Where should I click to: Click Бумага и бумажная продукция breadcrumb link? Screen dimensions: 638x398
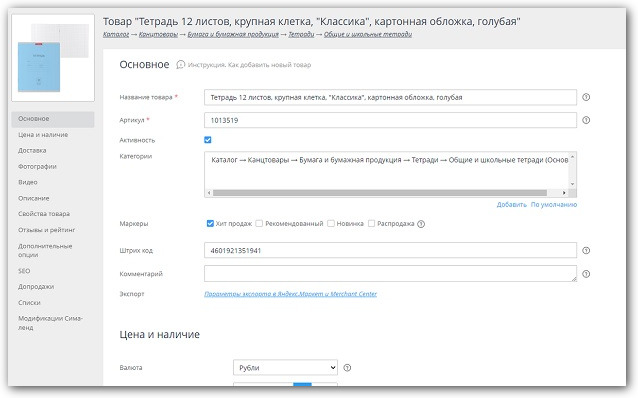(x=233, y=34)
